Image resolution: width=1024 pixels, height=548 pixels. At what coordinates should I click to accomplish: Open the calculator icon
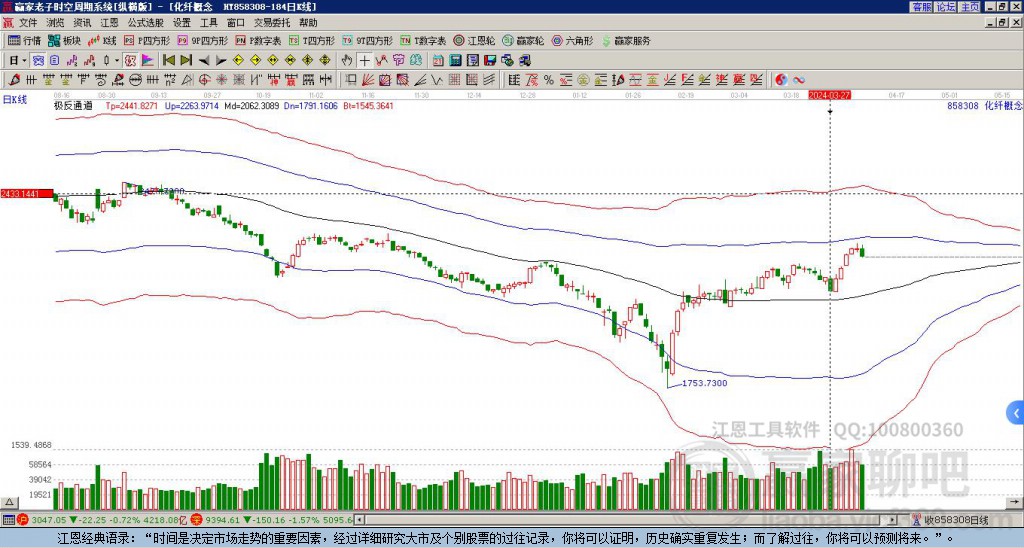[455, 61]
